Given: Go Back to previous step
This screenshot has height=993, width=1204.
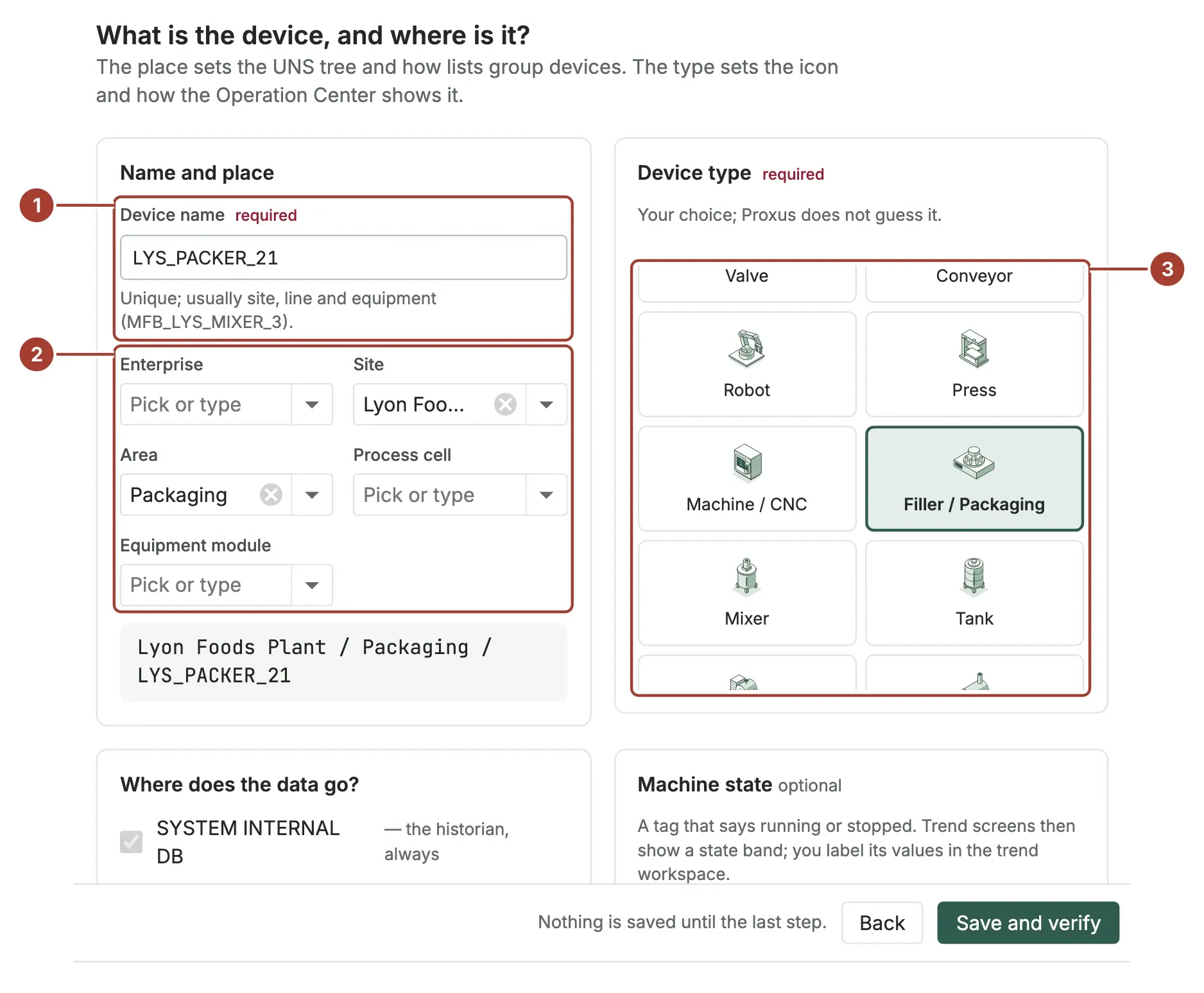Looking at the screenshot, I should pos(882,922).
